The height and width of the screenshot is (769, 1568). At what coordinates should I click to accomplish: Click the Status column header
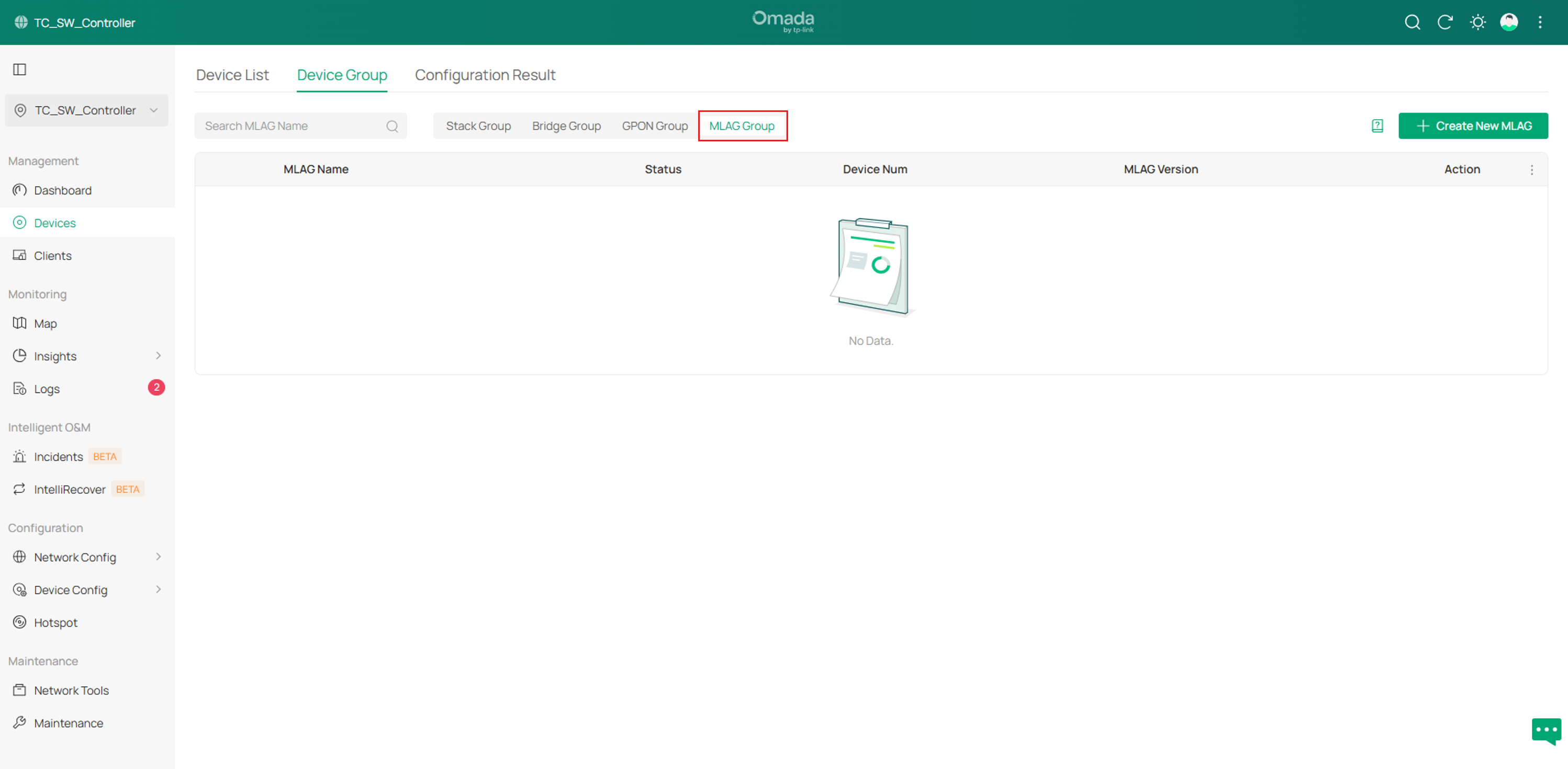tap(663, 169)
